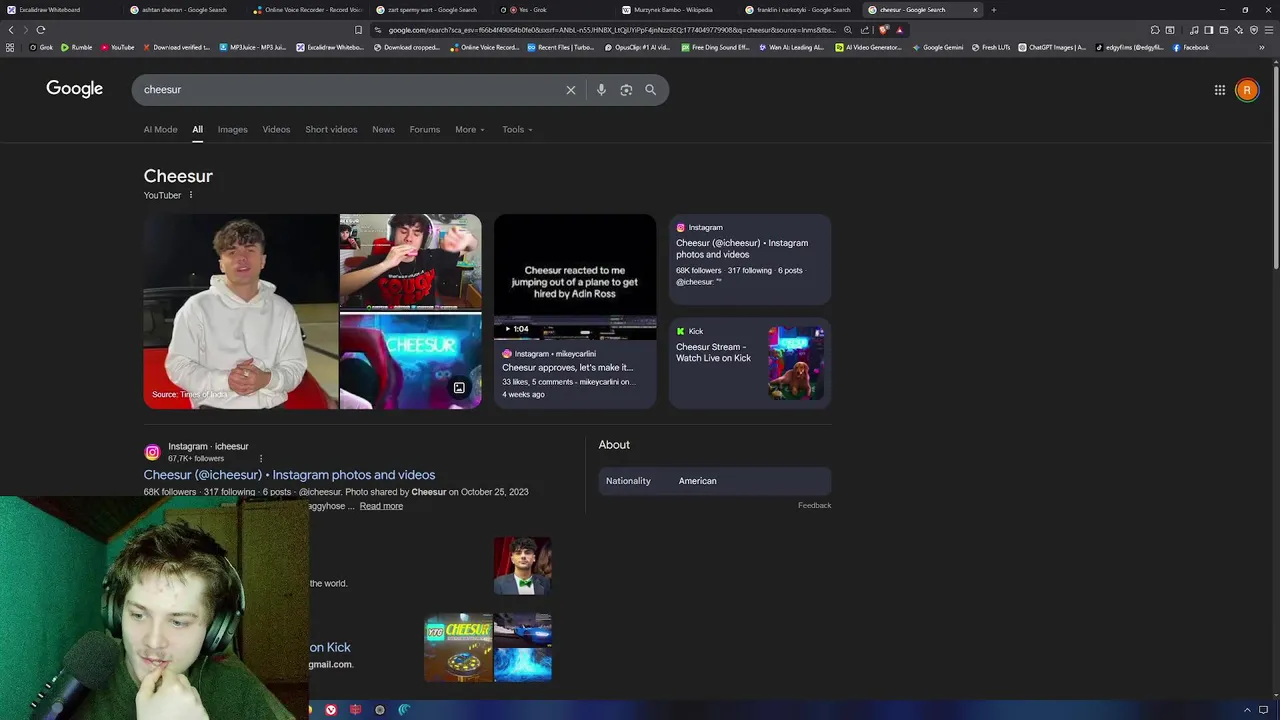Open the Instagram @icheesur card
The height and width of the screenshot is (720, 1280).
pyautogui.click(x=749, y=259)
